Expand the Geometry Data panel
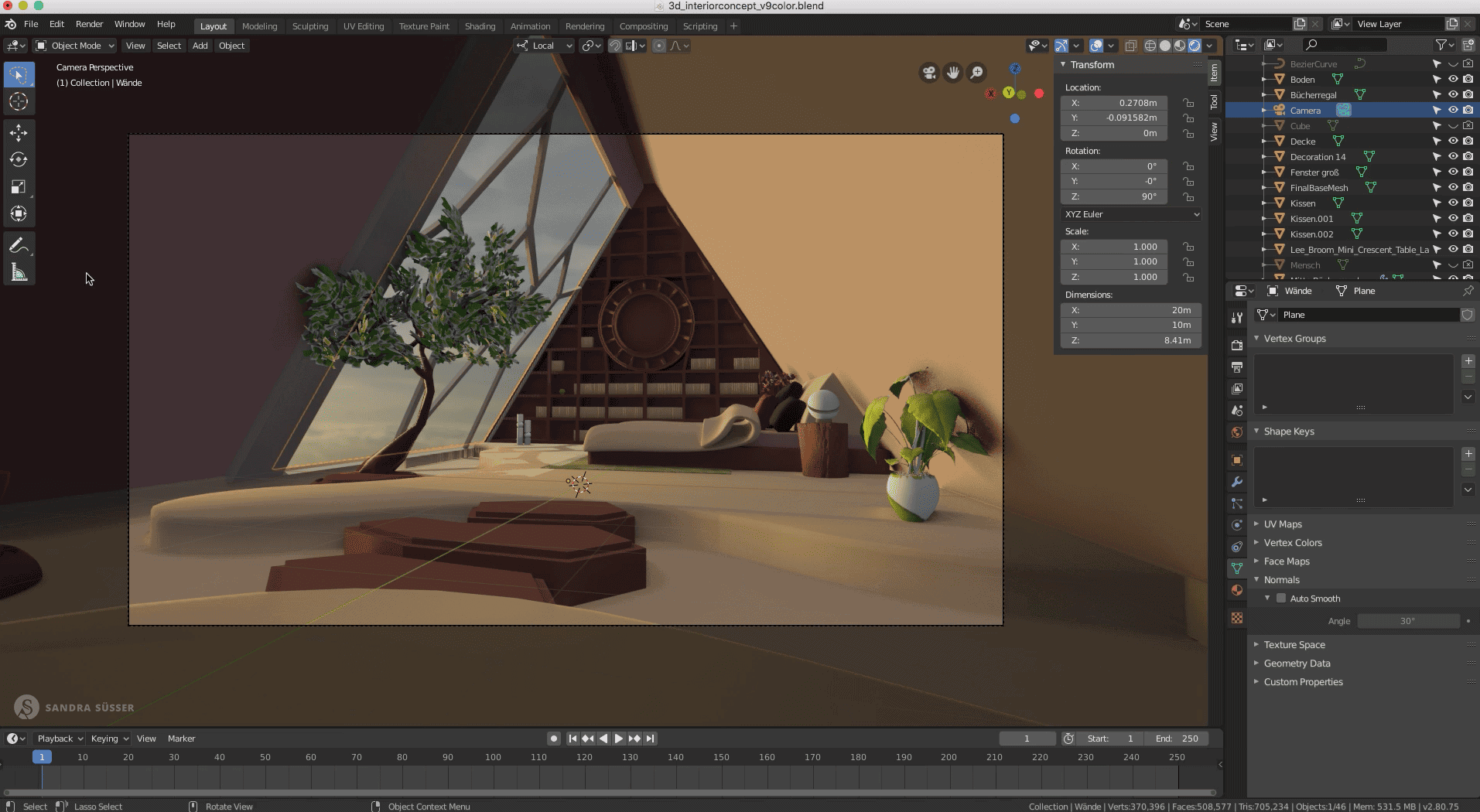The image size is (1480, 812). [1297, 664]
